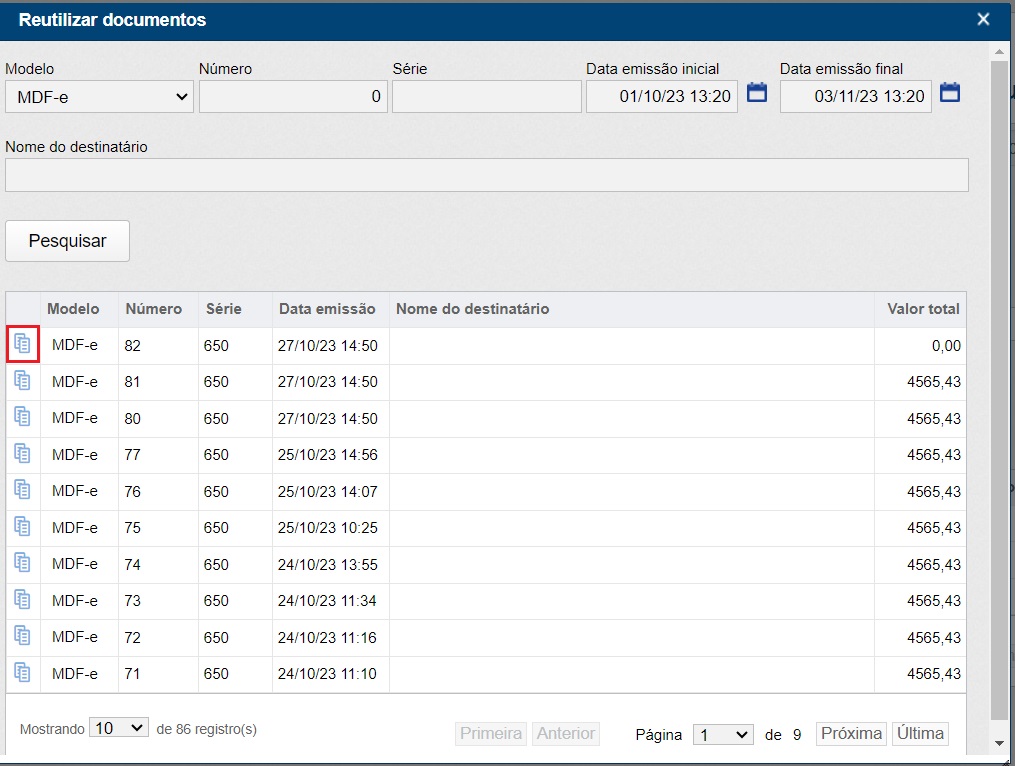
Task: Click the Série input field
Action: coord(486,97)
